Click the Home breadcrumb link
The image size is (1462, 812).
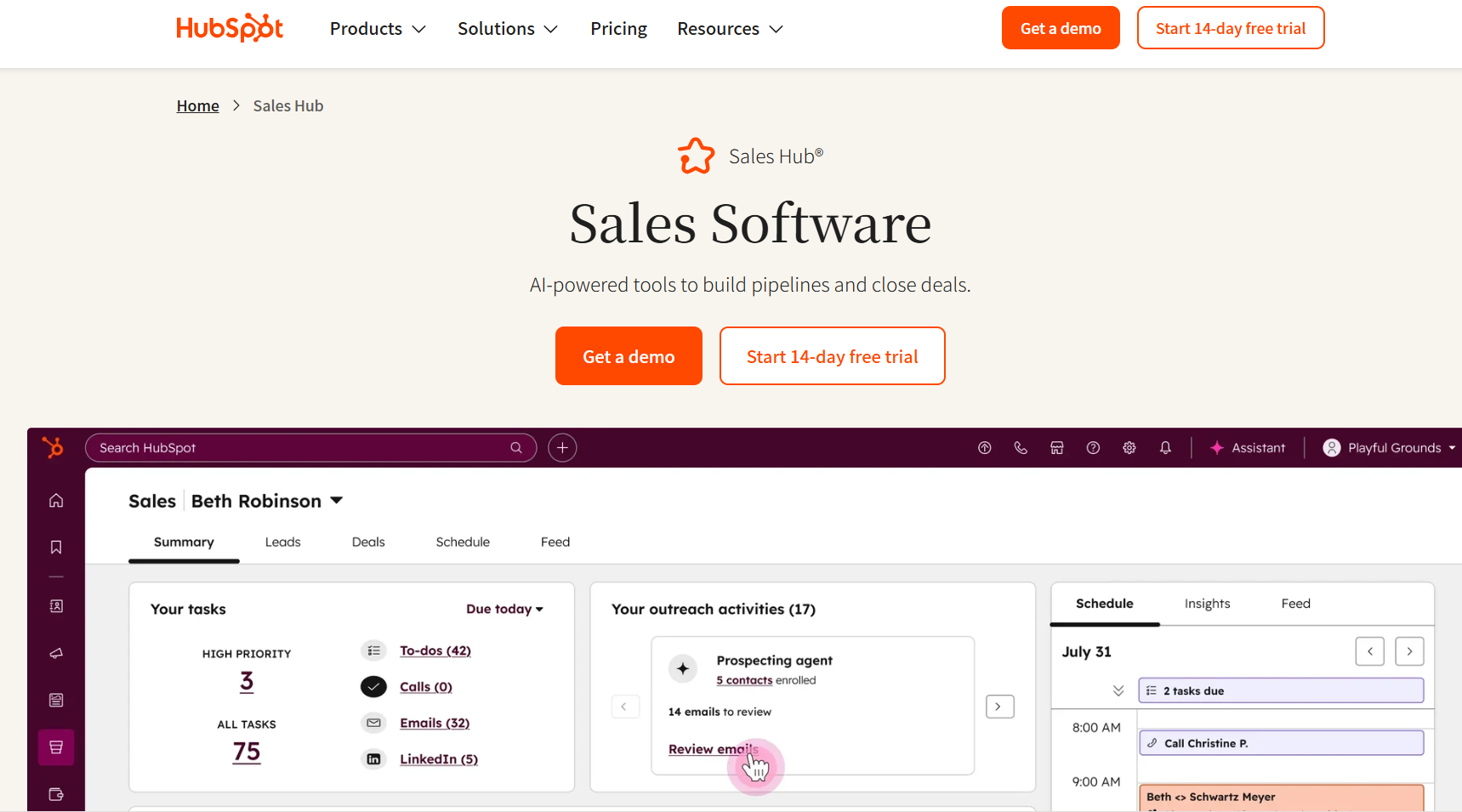(x=197, y=106)
